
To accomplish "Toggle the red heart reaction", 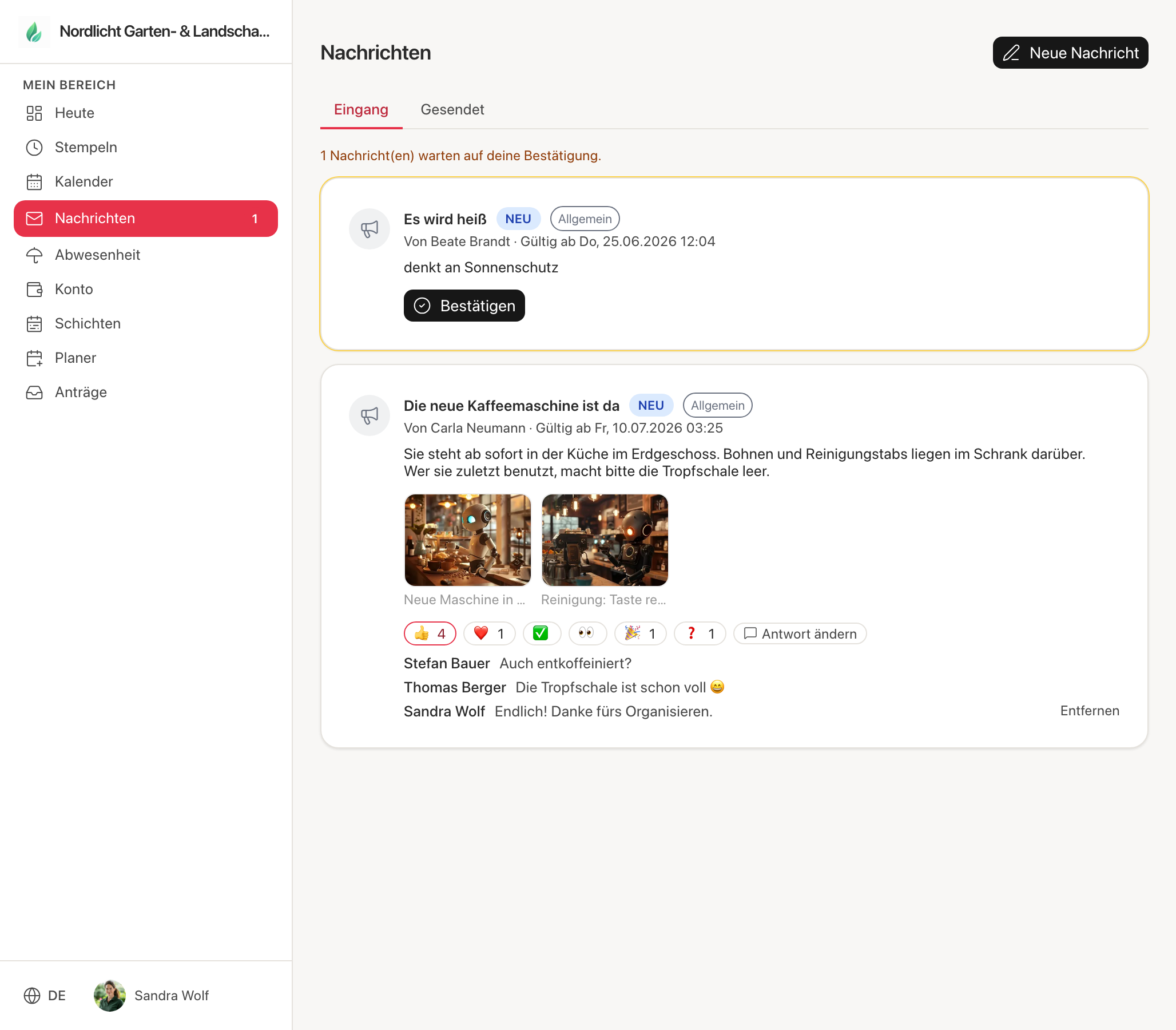I will pyautogui.click(x=489, y=633).
